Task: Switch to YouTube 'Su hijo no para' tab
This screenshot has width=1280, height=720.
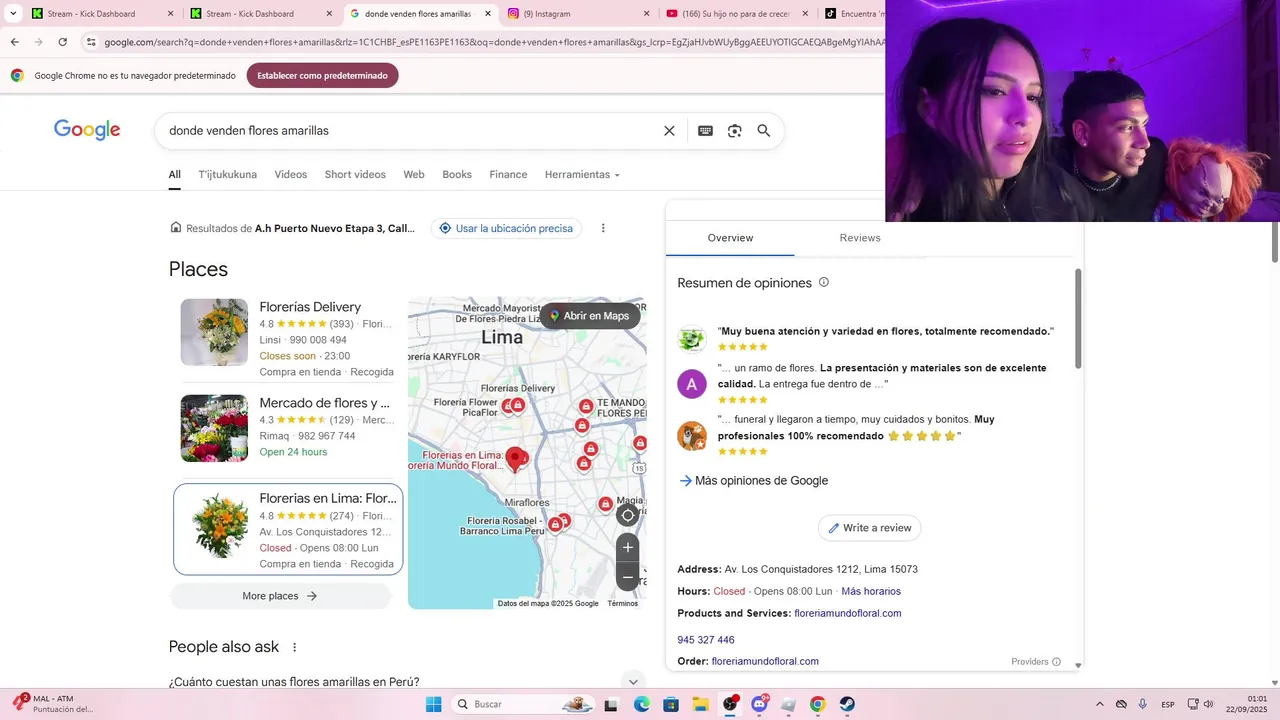Action: [x=735, y=14]
